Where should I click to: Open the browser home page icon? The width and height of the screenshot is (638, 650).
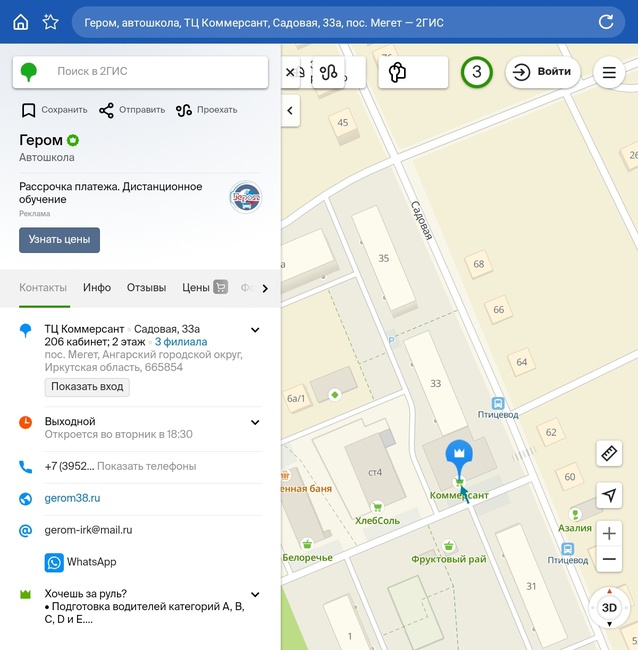(21, 22)
